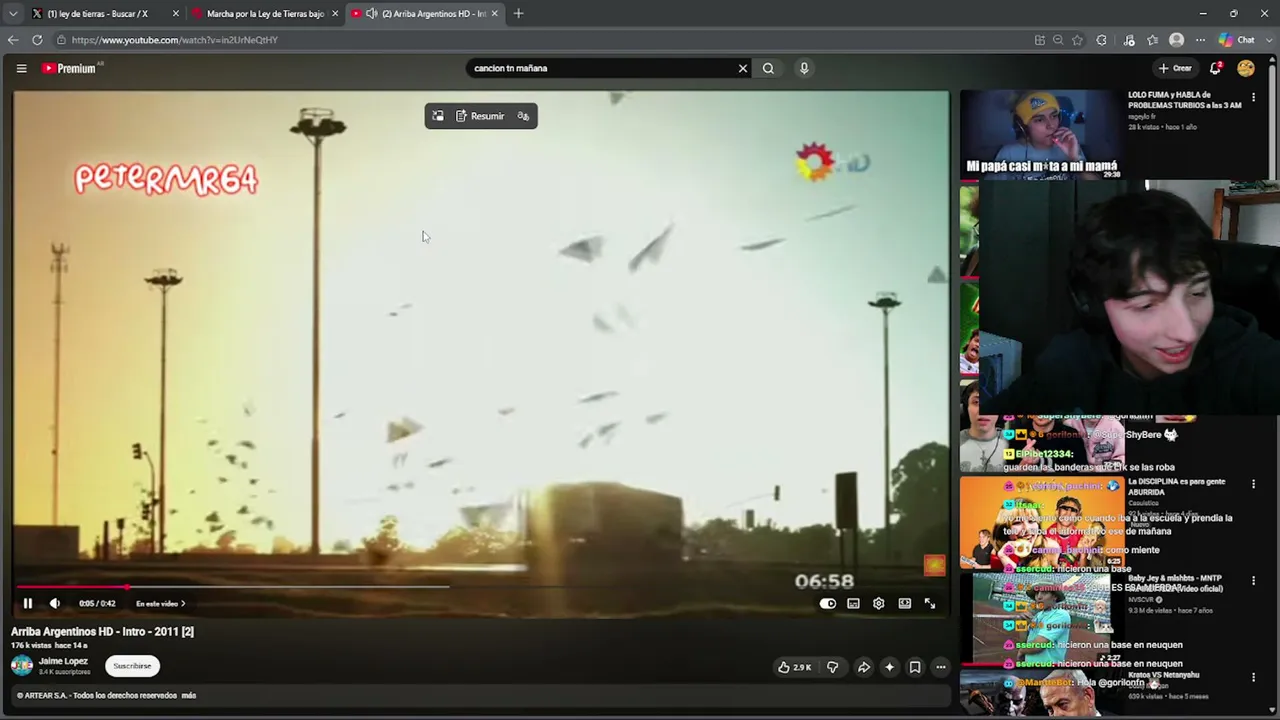View site information lock icon

coord(61,40)
